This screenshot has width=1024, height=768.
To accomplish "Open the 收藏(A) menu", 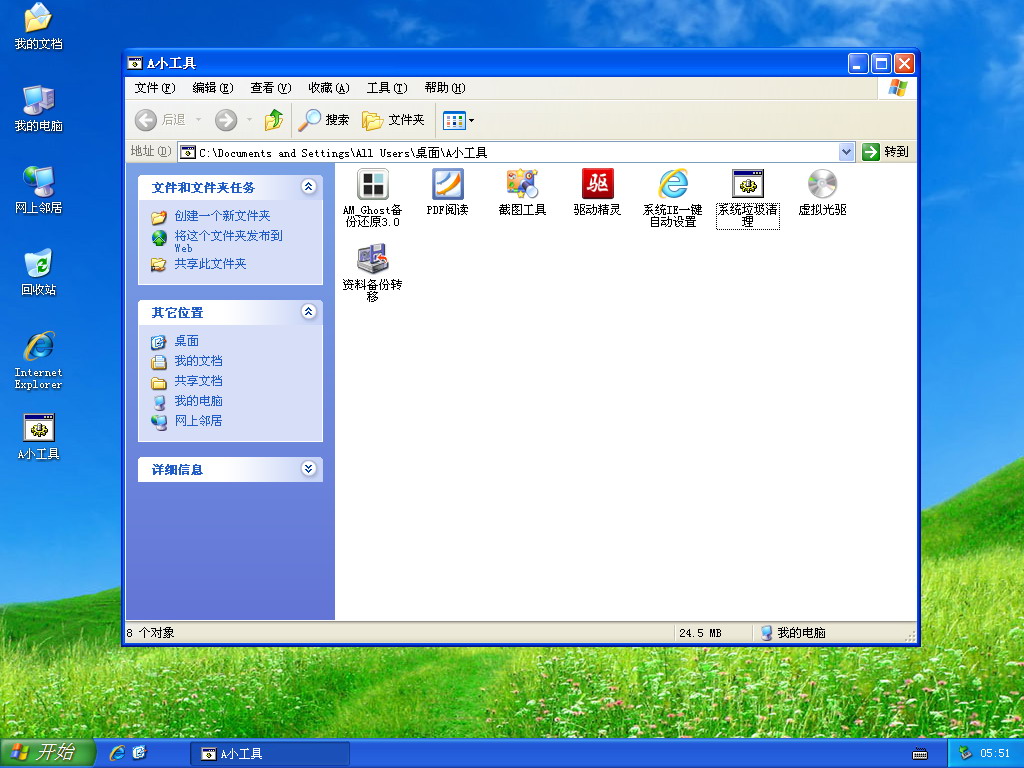I will [x=328, y=88].
